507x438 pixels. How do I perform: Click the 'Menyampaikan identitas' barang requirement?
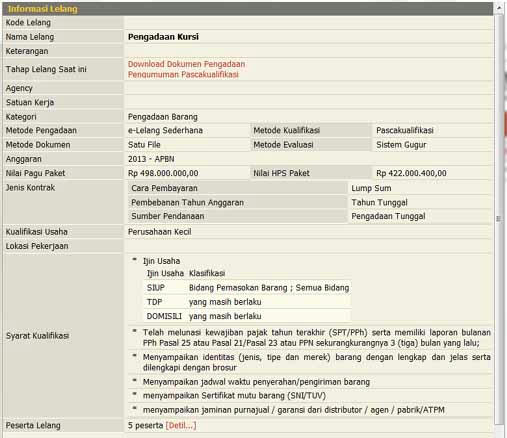pos(317,362)
